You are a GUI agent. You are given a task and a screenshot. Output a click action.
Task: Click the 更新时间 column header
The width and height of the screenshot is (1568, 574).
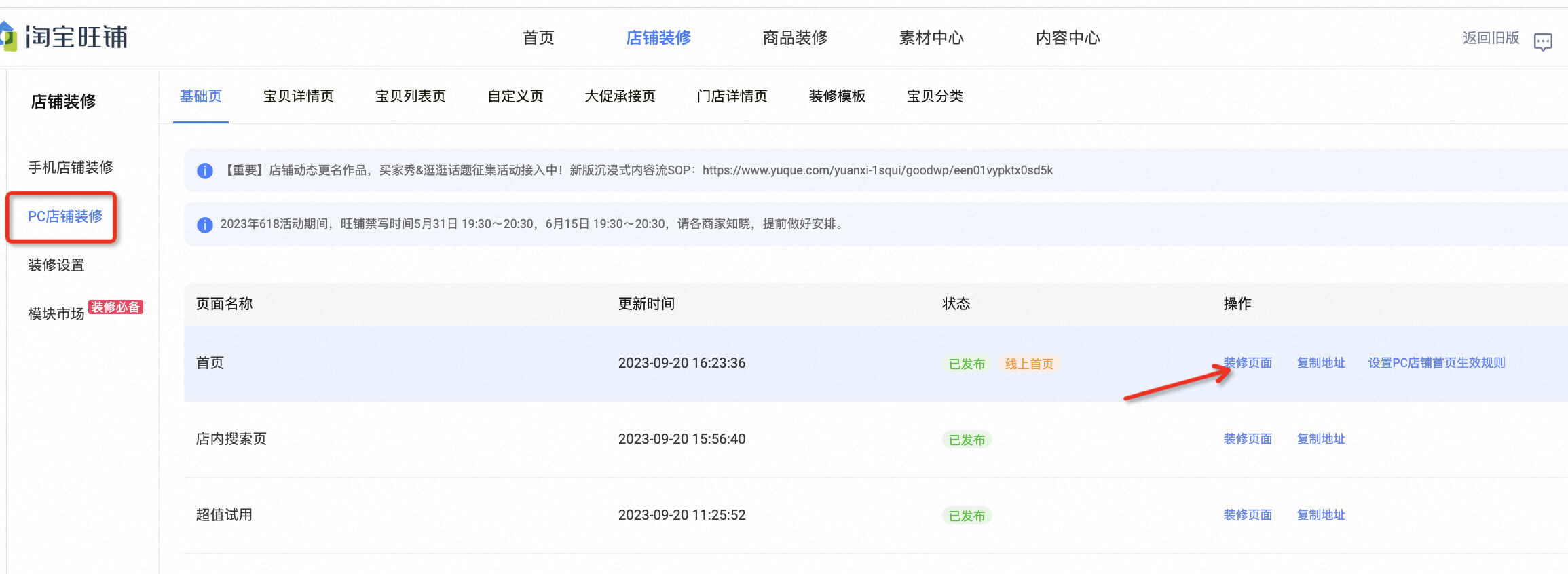[646, 304]
